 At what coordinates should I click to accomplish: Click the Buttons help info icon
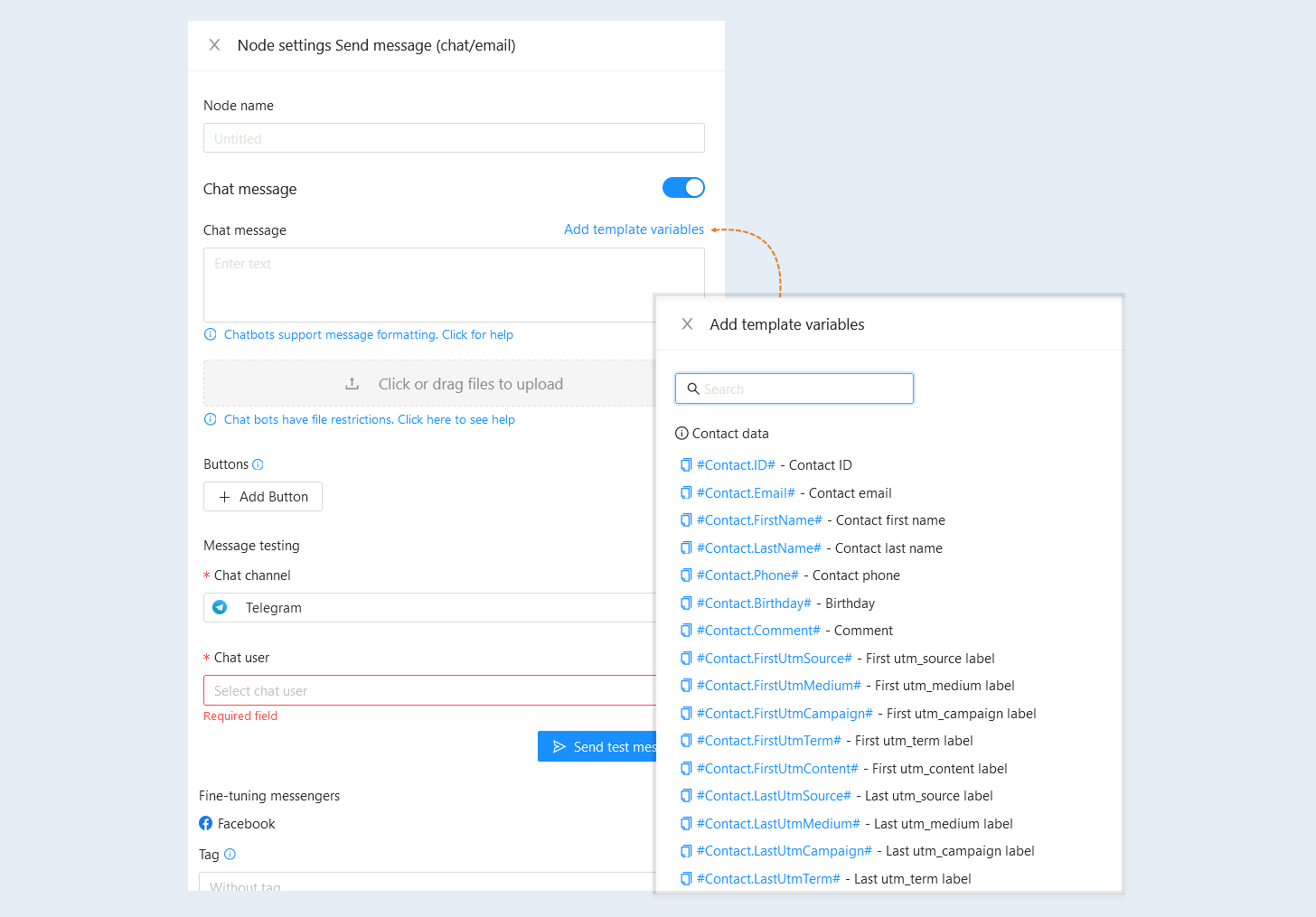(x=258, y=464)
